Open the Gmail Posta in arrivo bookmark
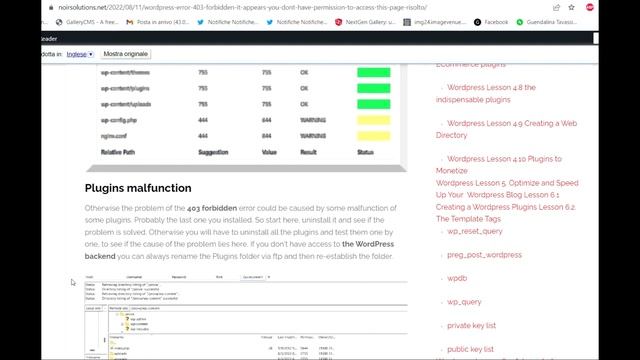640x360 pixels. click(x=158, y=22)
